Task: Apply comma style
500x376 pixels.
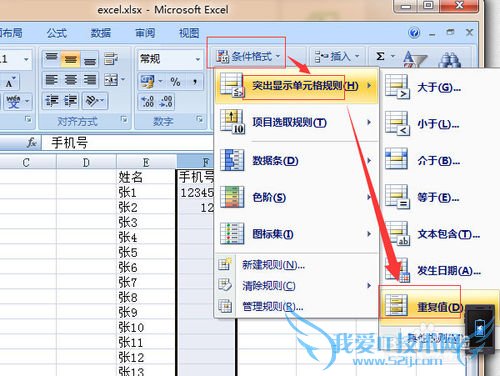Action: (195, 81)
